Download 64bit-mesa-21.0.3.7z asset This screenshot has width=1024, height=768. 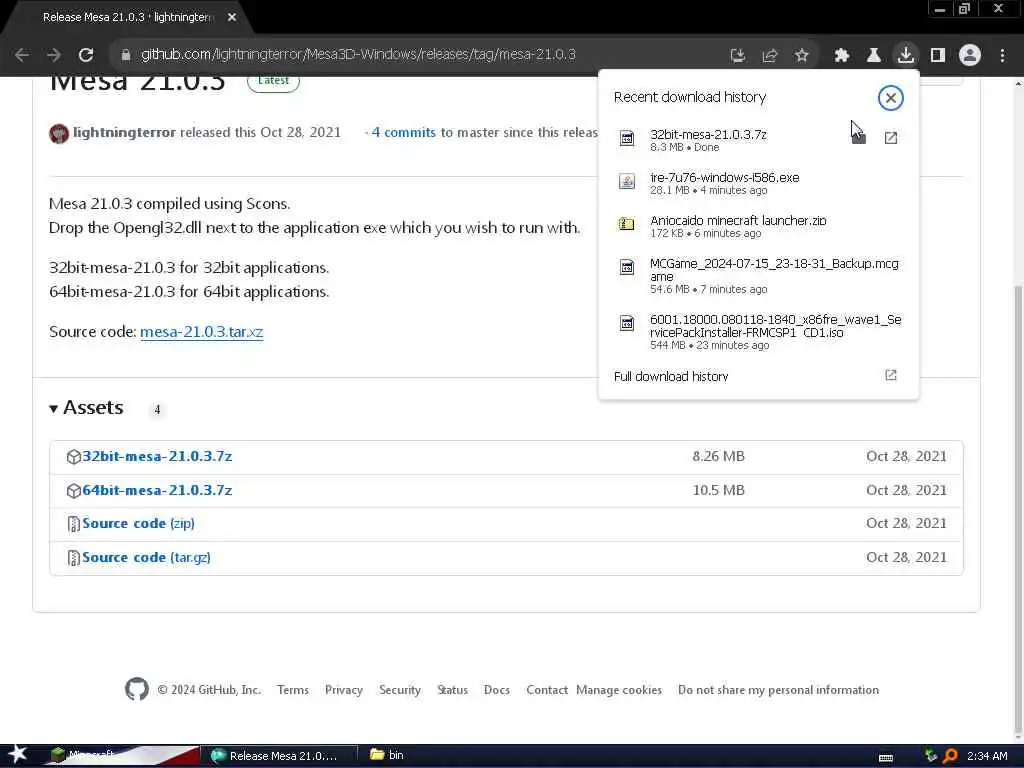click(157, 490)
